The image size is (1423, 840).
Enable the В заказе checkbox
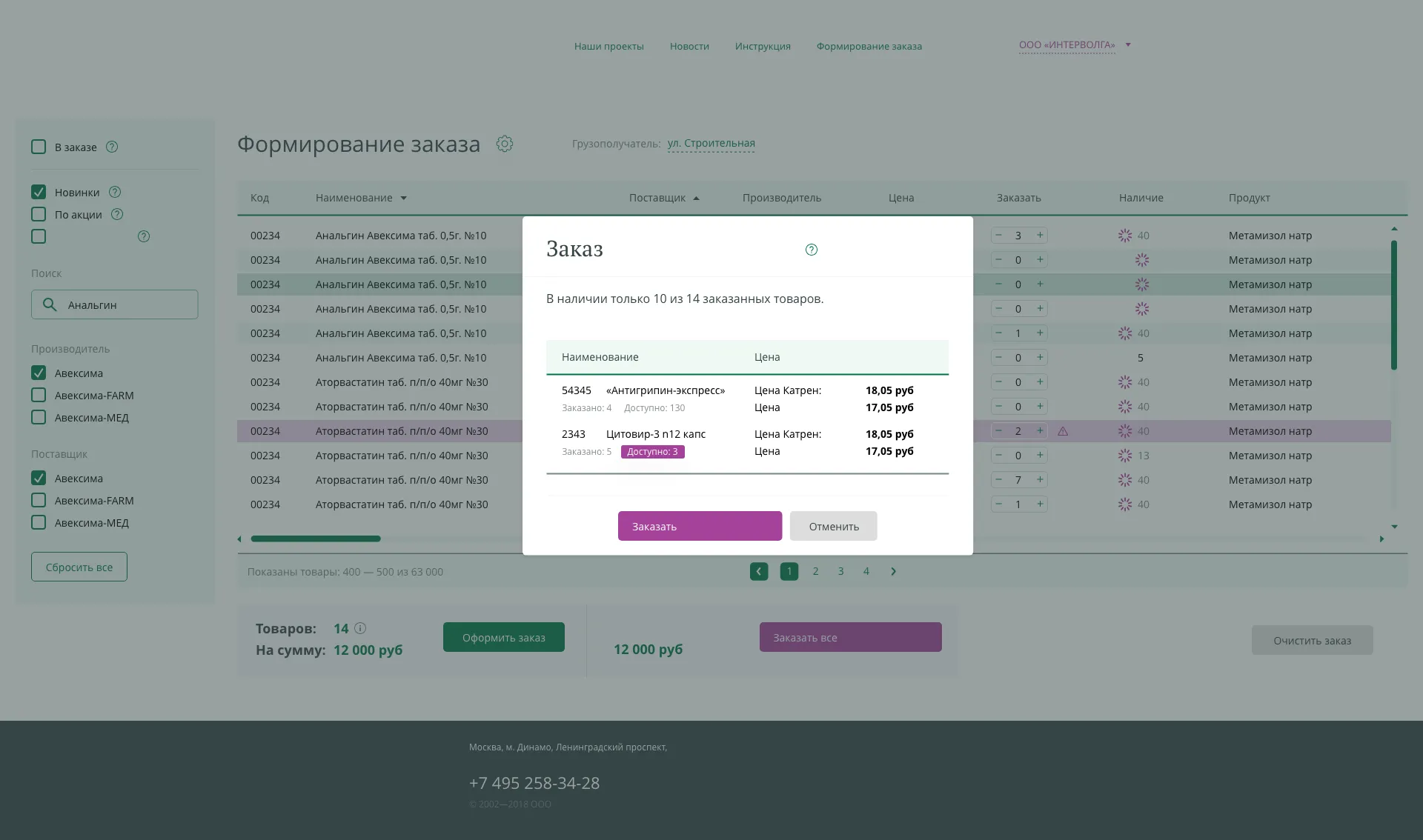[x=39, y=147]
